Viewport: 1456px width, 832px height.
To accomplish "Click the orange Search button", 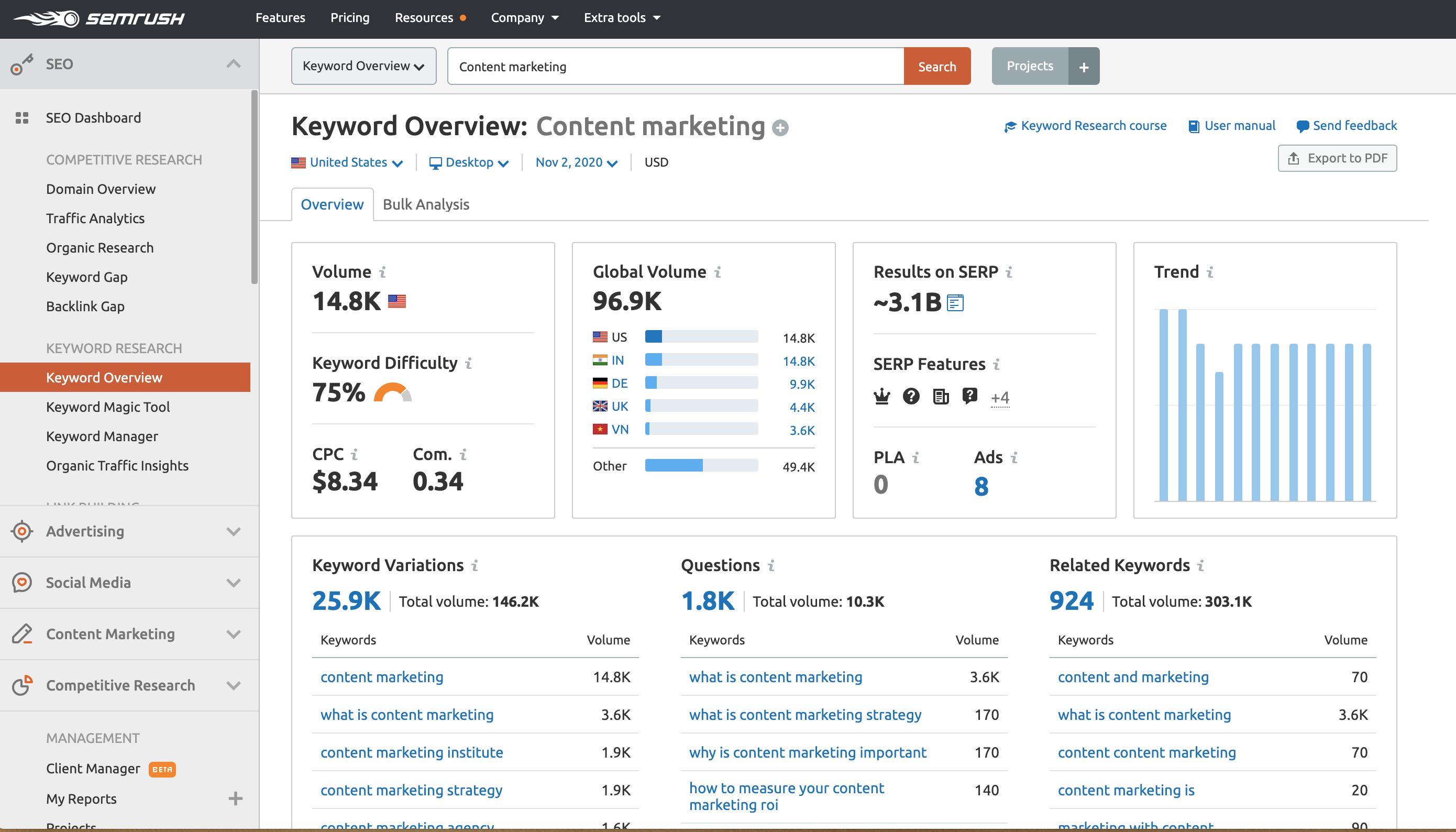I will pyautogui.click(x=937, y=67).
